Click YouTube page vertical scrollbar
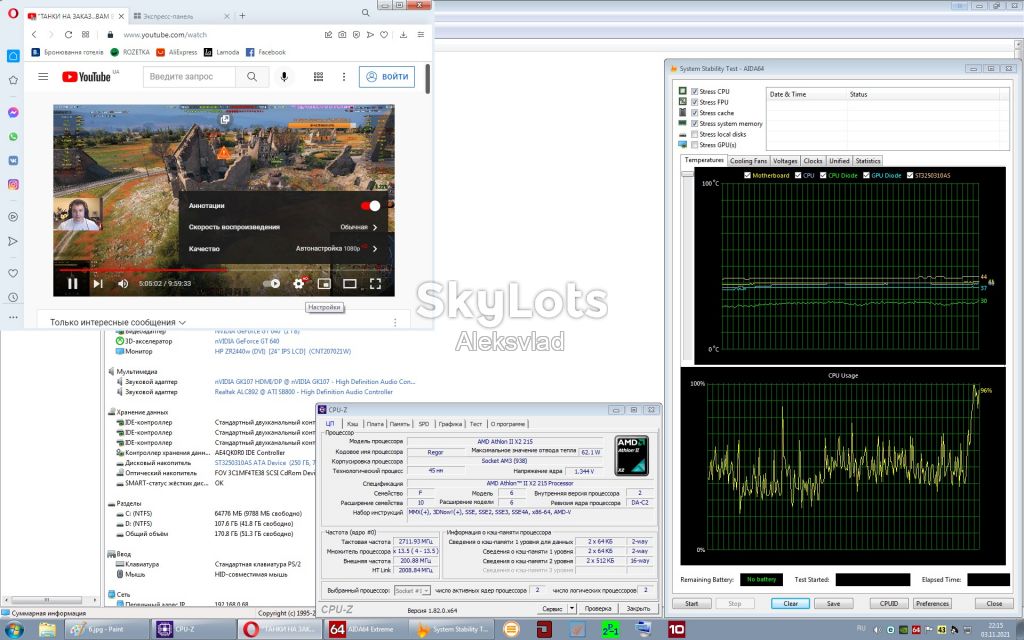 pyautogui.click(x=428, y=78)
